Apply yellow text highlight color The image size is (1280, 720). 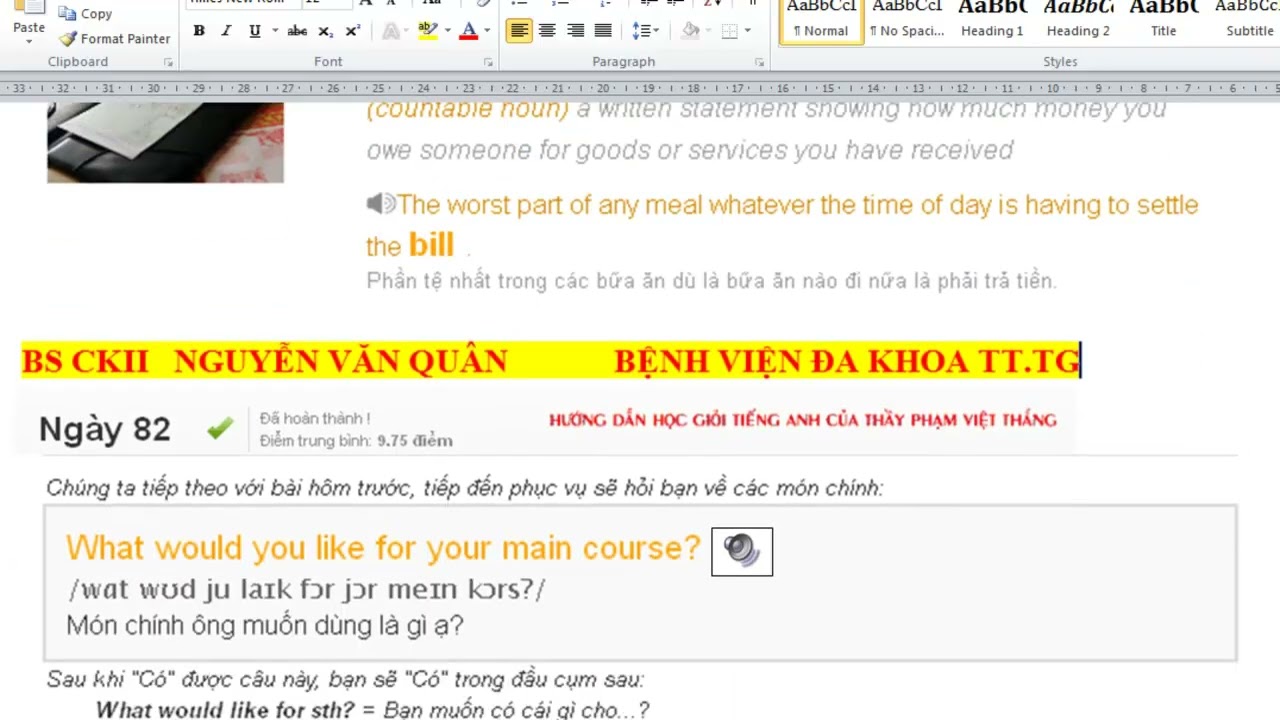click(427, 31)
